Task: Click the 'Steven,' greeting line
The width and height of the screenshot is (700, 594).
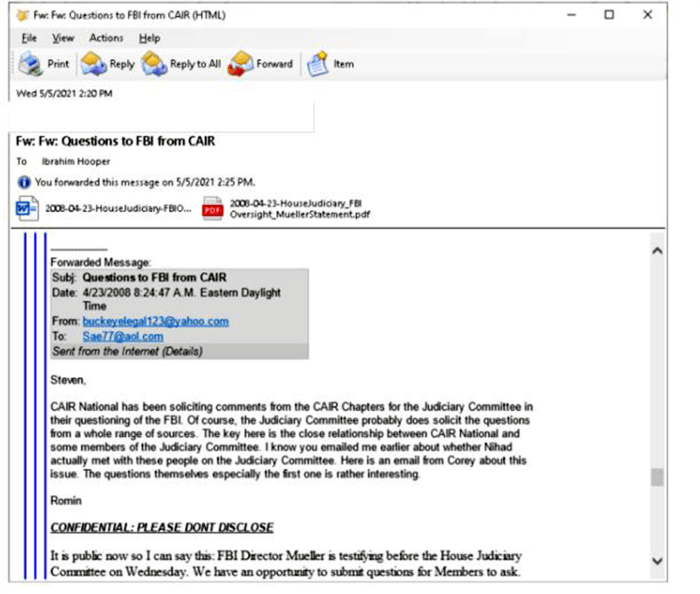Action: 68,380
